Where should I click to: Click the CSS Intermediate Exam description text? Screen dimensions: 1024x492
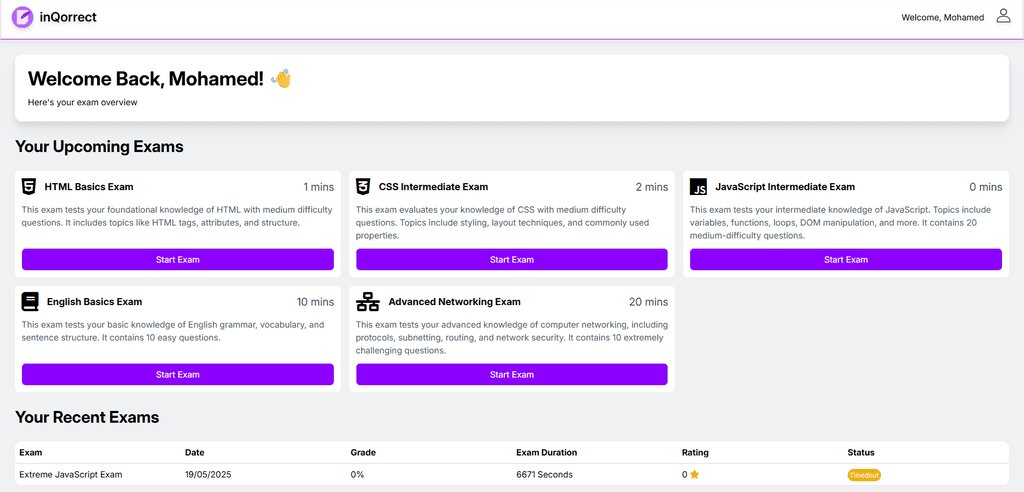[x=503, y=223]
